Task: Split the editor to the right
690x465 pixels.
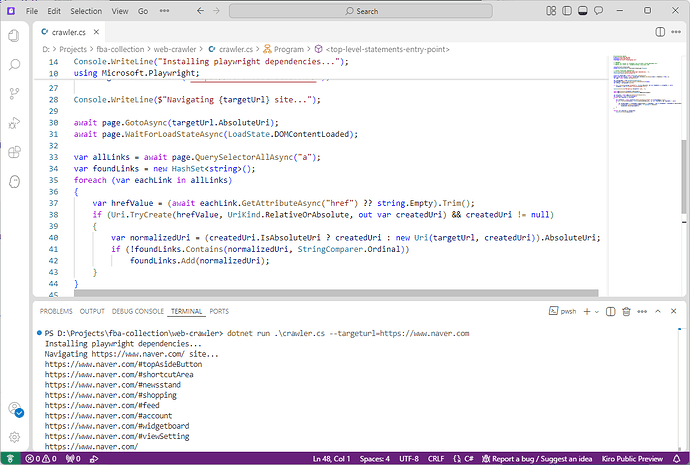Action: pyautogui.click(x=660, y=32)
